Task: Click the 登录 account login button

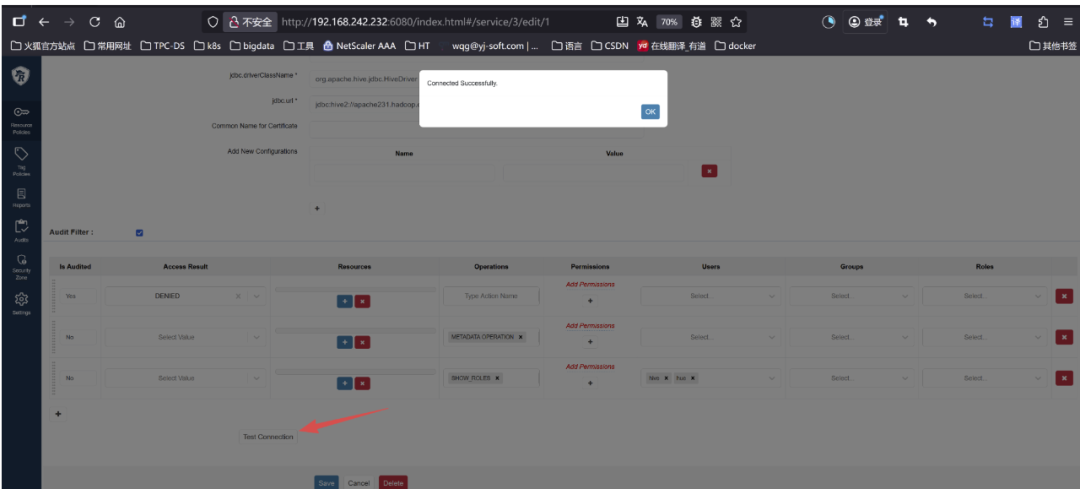Action: (x=866, y=22)
